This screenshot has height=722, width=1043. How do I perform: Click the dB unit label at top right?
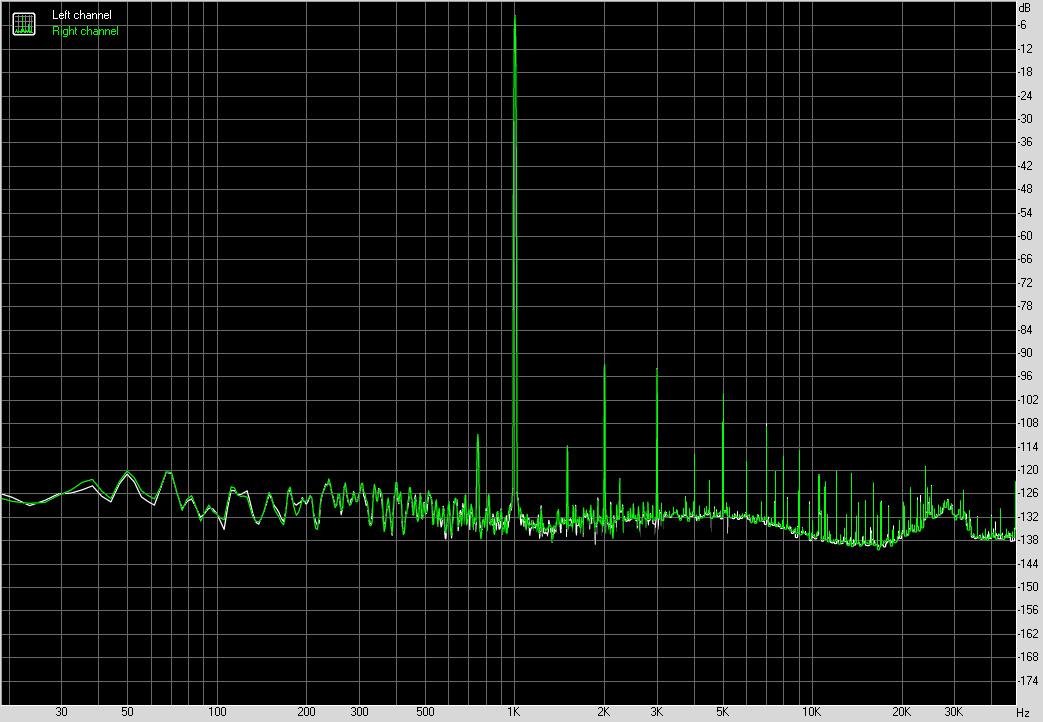pos(1023,8)
